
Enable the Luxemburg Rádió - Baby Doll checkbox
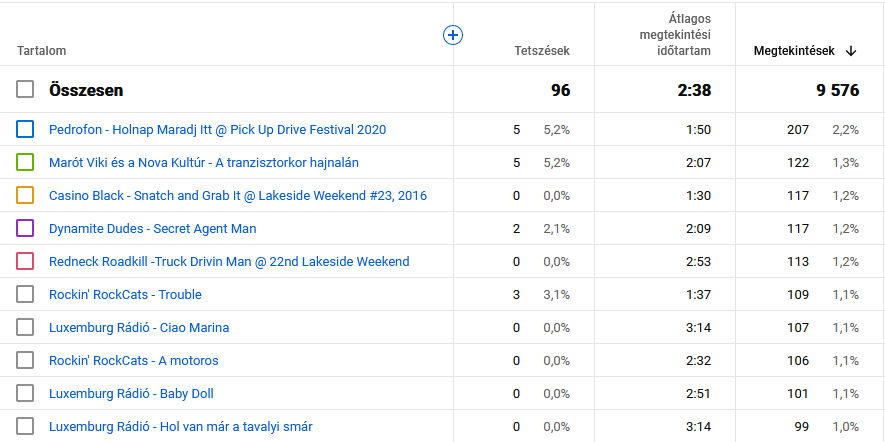tap(25, 393)
